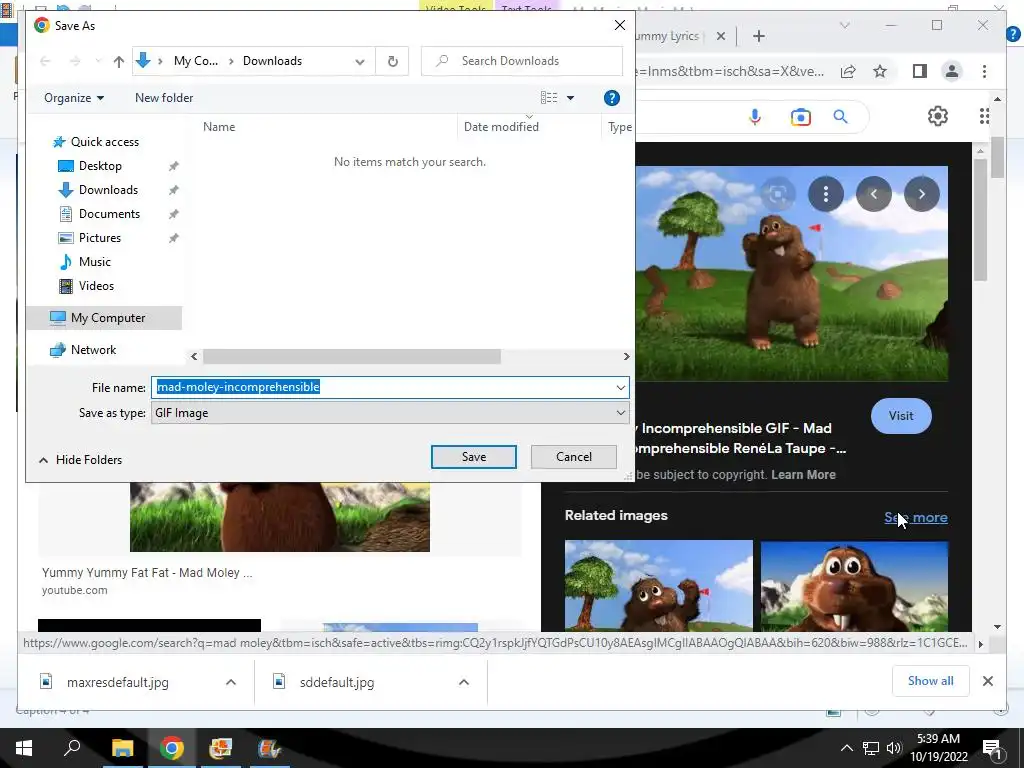Click the Back arrow in Save As dialog

pyautogui.click(x=45, y=61)
